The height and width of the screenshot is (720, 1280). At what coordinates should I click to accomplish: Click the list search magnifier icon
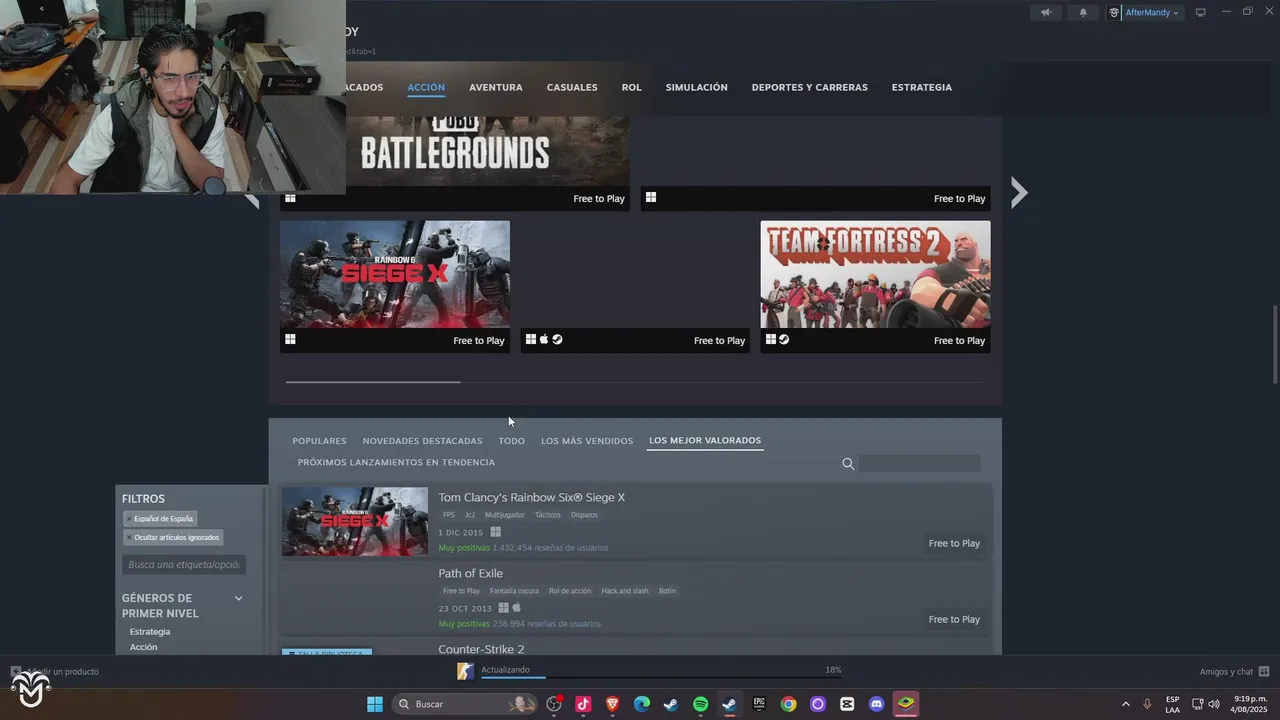pyautogui.click(x=848, y=464)
